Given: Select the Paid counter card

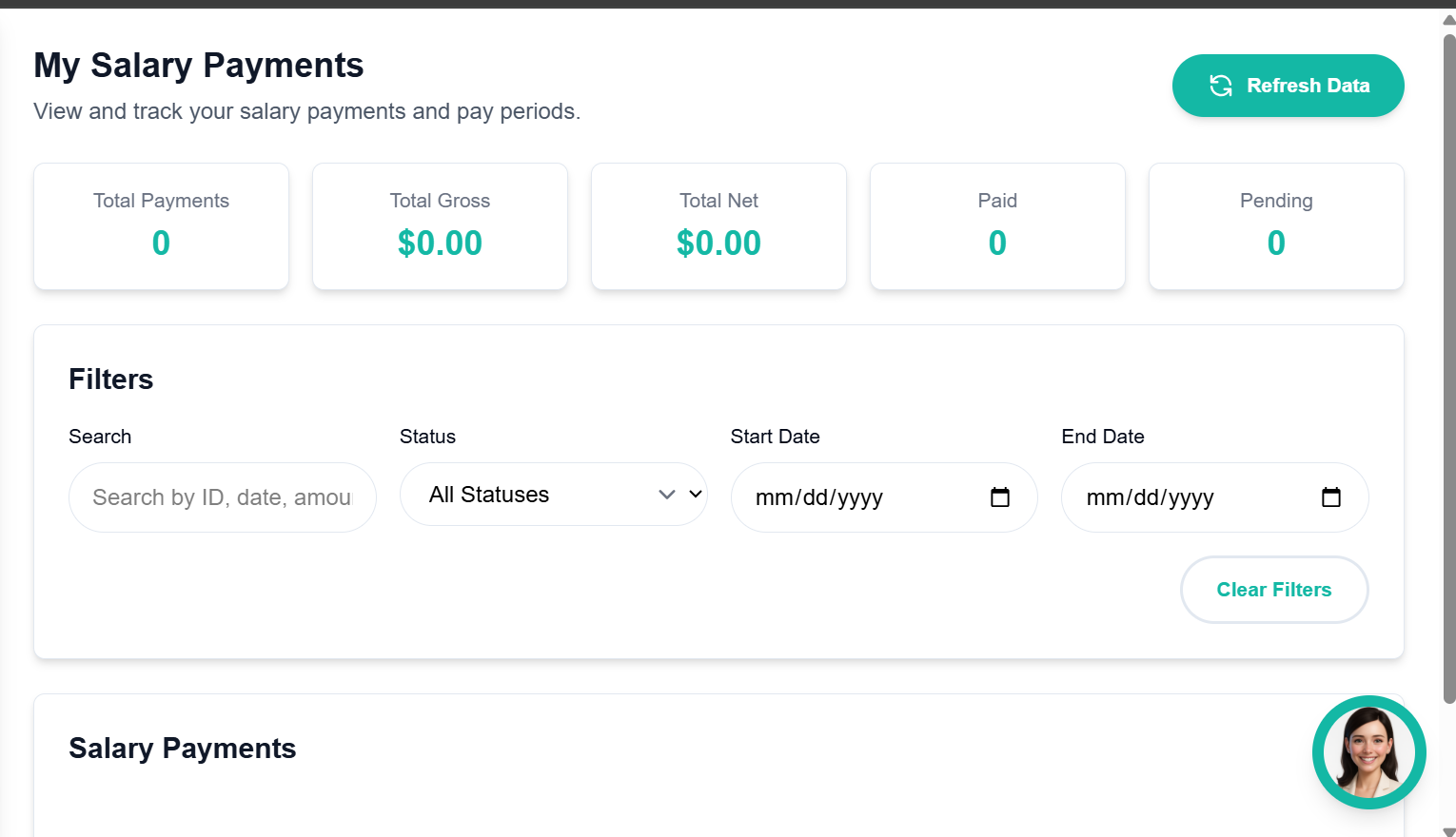Looking at the screenshot, I should 997,226.
